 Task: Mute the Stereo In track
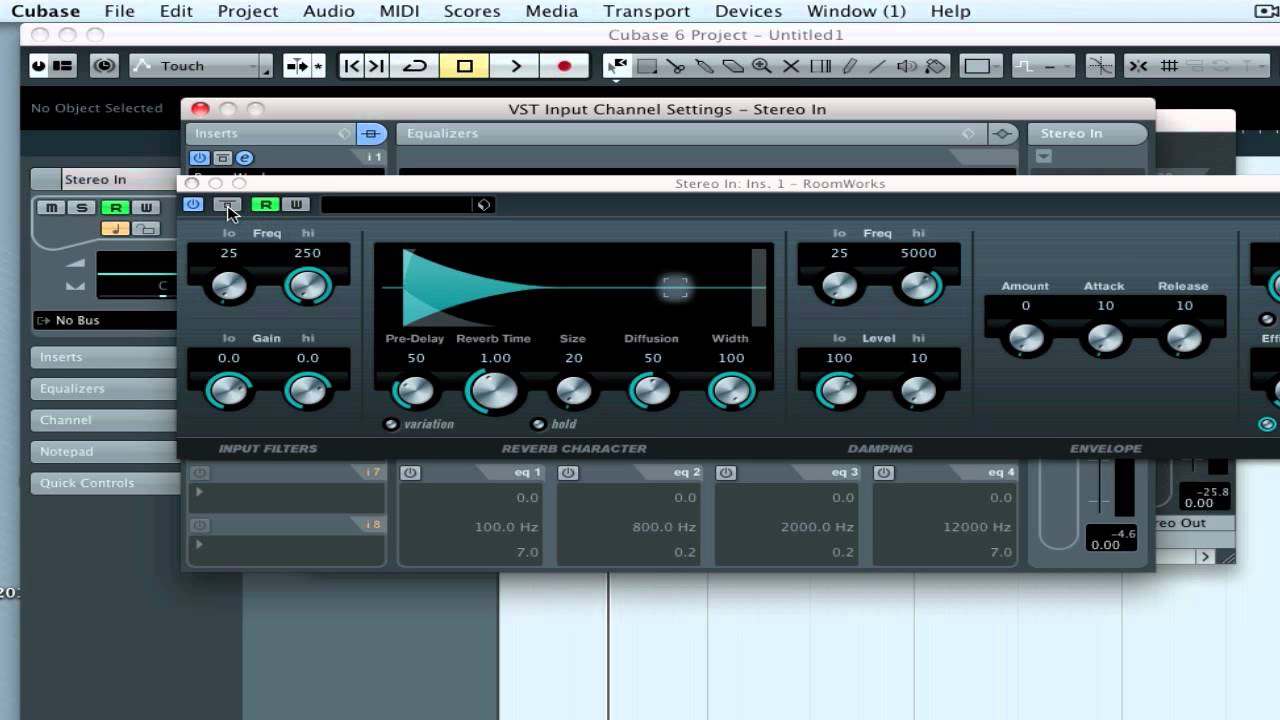[x=51, y=207]
